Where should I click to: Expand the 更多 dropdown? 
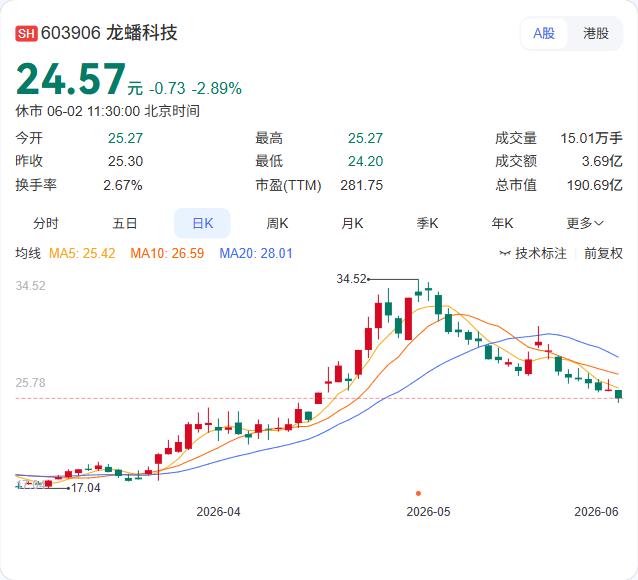585,223
